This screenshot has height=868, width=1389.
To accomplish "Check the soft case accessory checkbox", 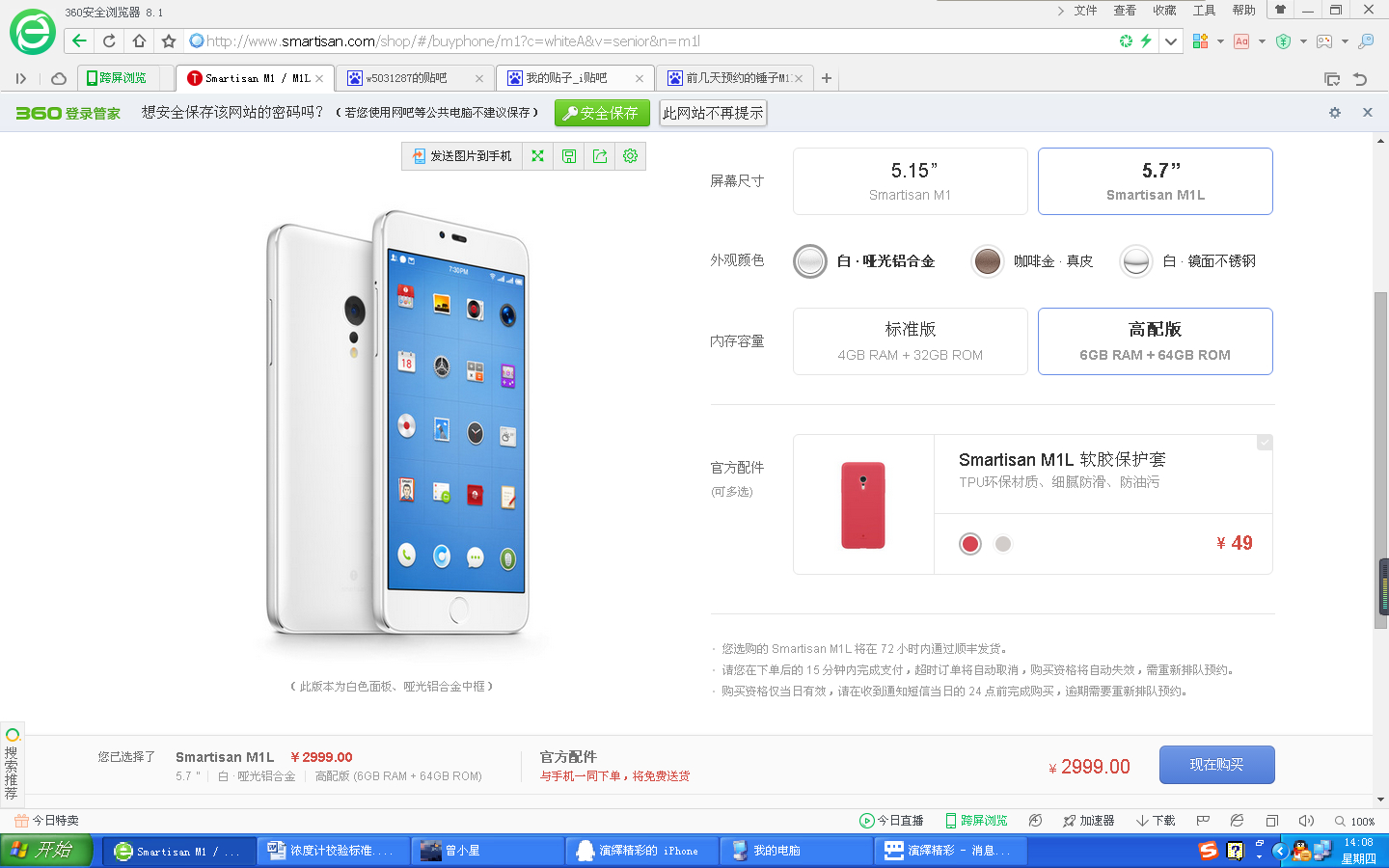I will (1265, 443).
